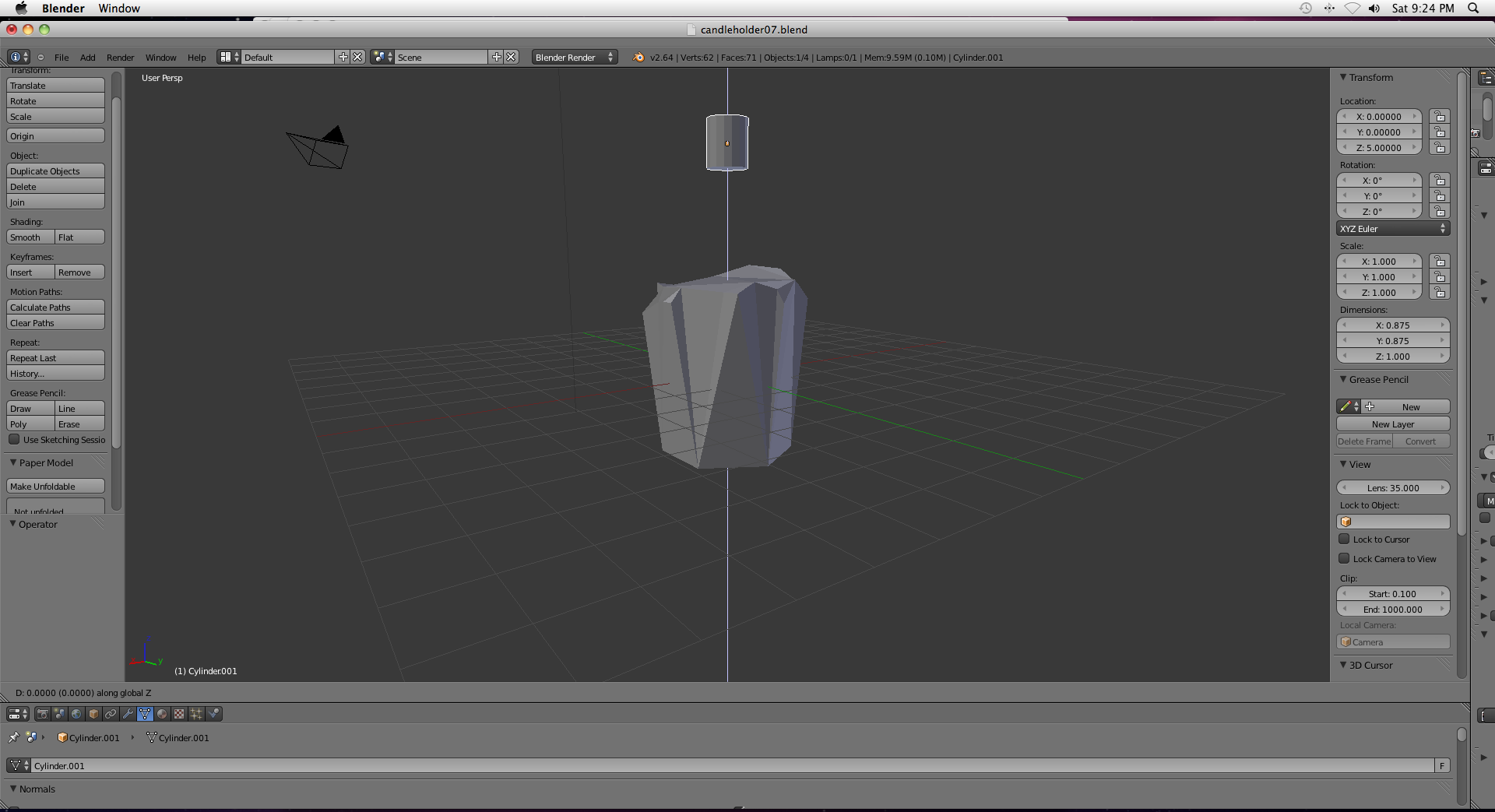
Task: Toggle lock on Rotation X
Action: tap(1440, 181)
